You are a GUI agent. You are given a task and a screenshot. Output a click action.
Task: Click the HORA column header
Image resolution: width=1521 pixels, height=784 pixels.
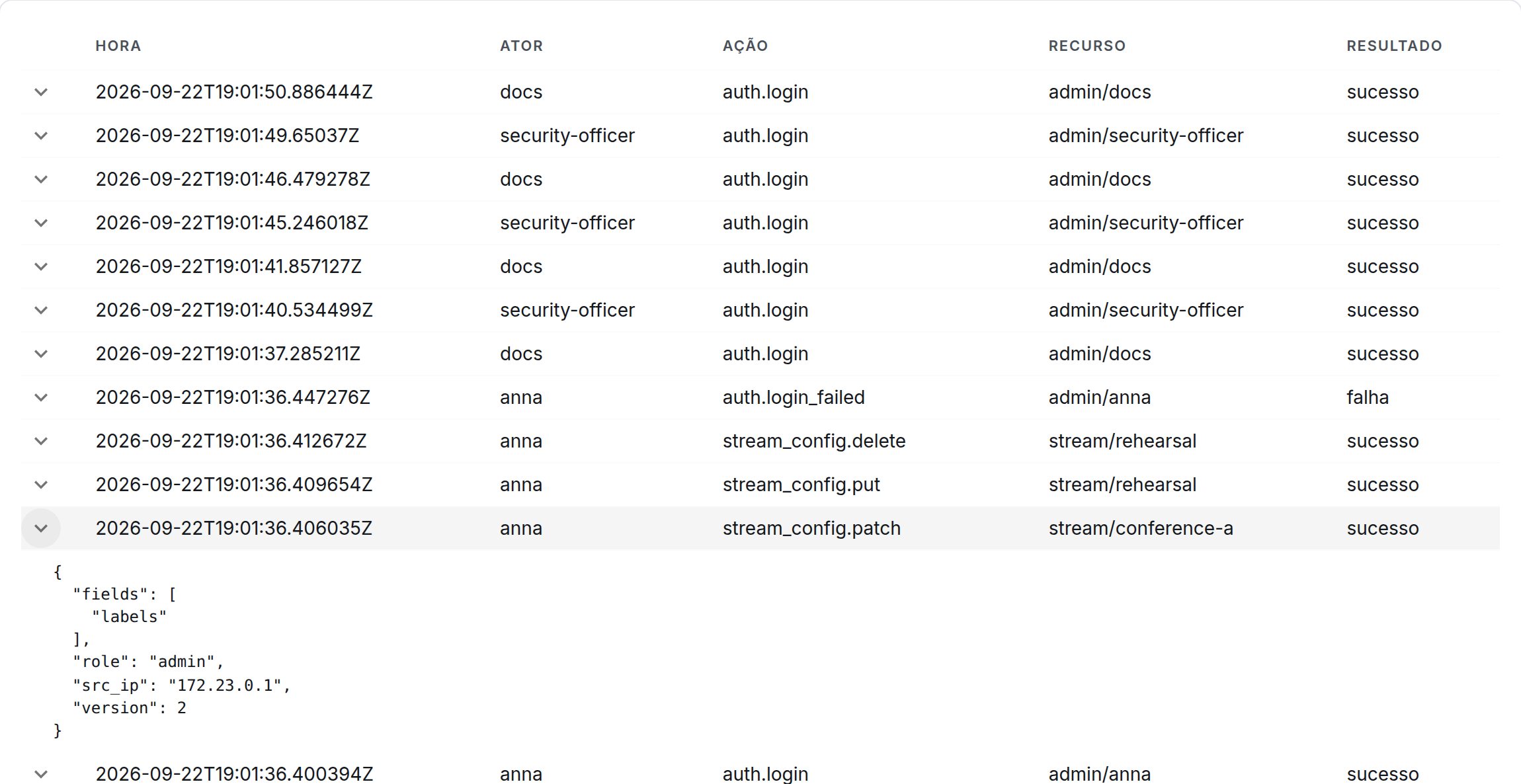pyautogui.click(x=118, y=46)
